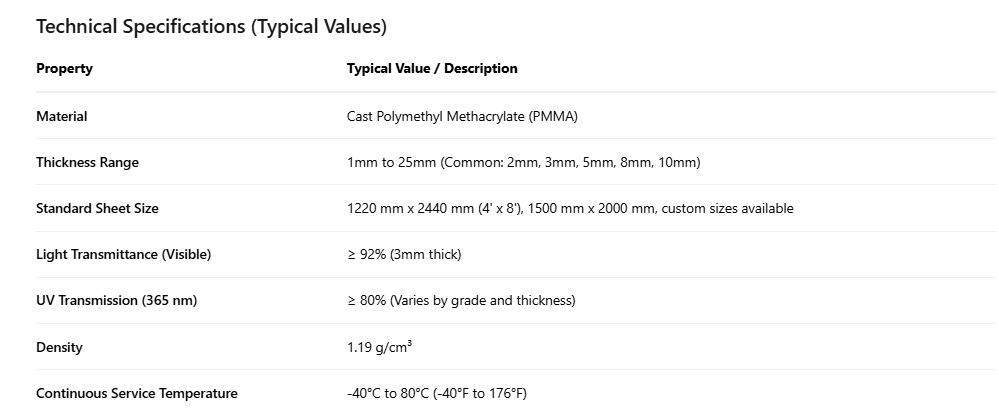Select the Thickness Range row label
Screen dimensions: 999x416
[87, 163]
